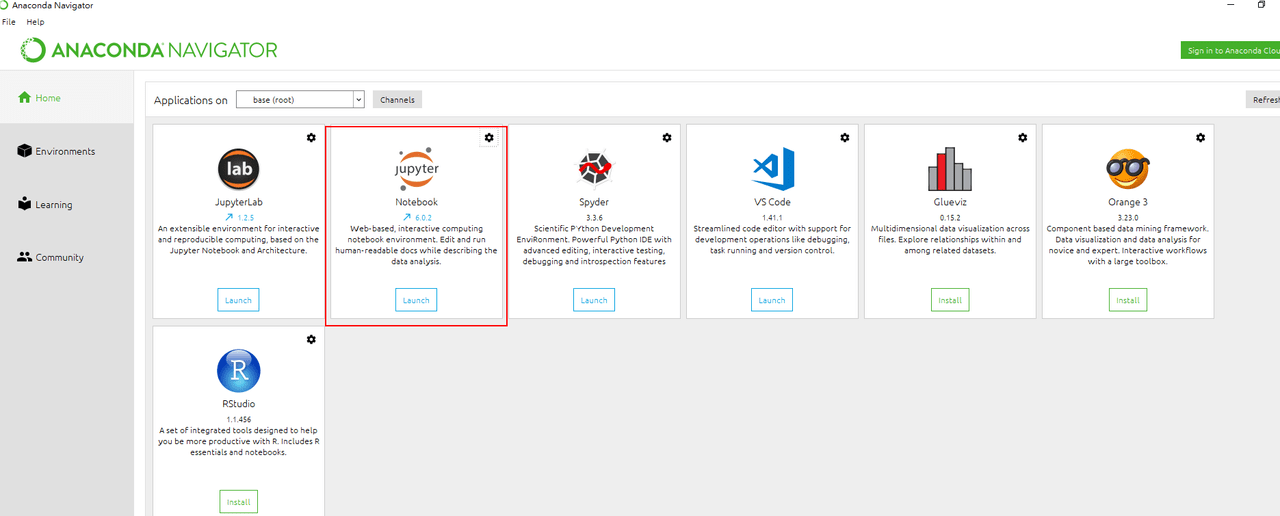Launch JupyterLab
Viewport: 1280px width, 516px height.
238,300
